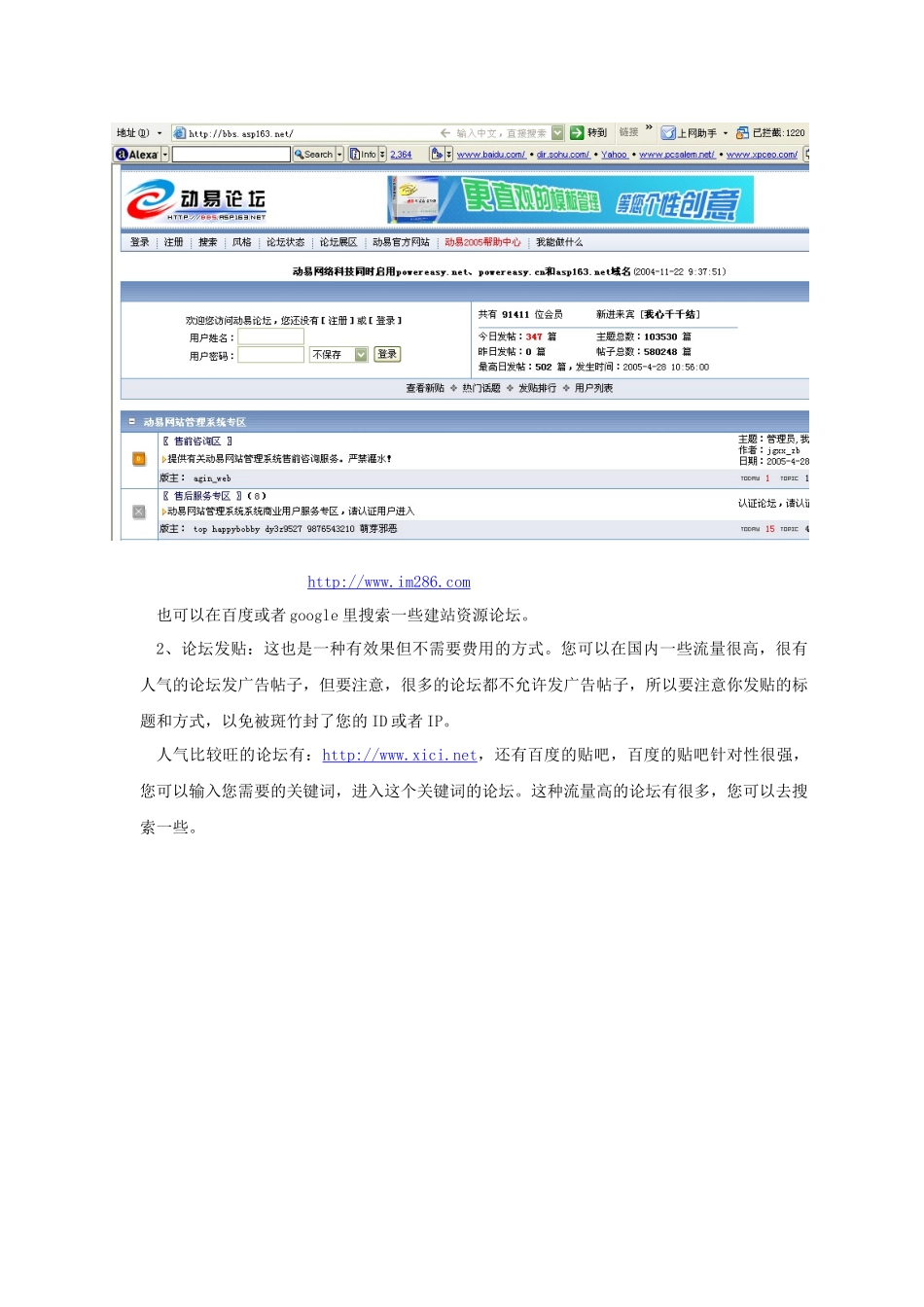Click the 登录 login button in form
Image resolution: width=924 pixels, height=1307 pixels.
[x=387, y=354]
